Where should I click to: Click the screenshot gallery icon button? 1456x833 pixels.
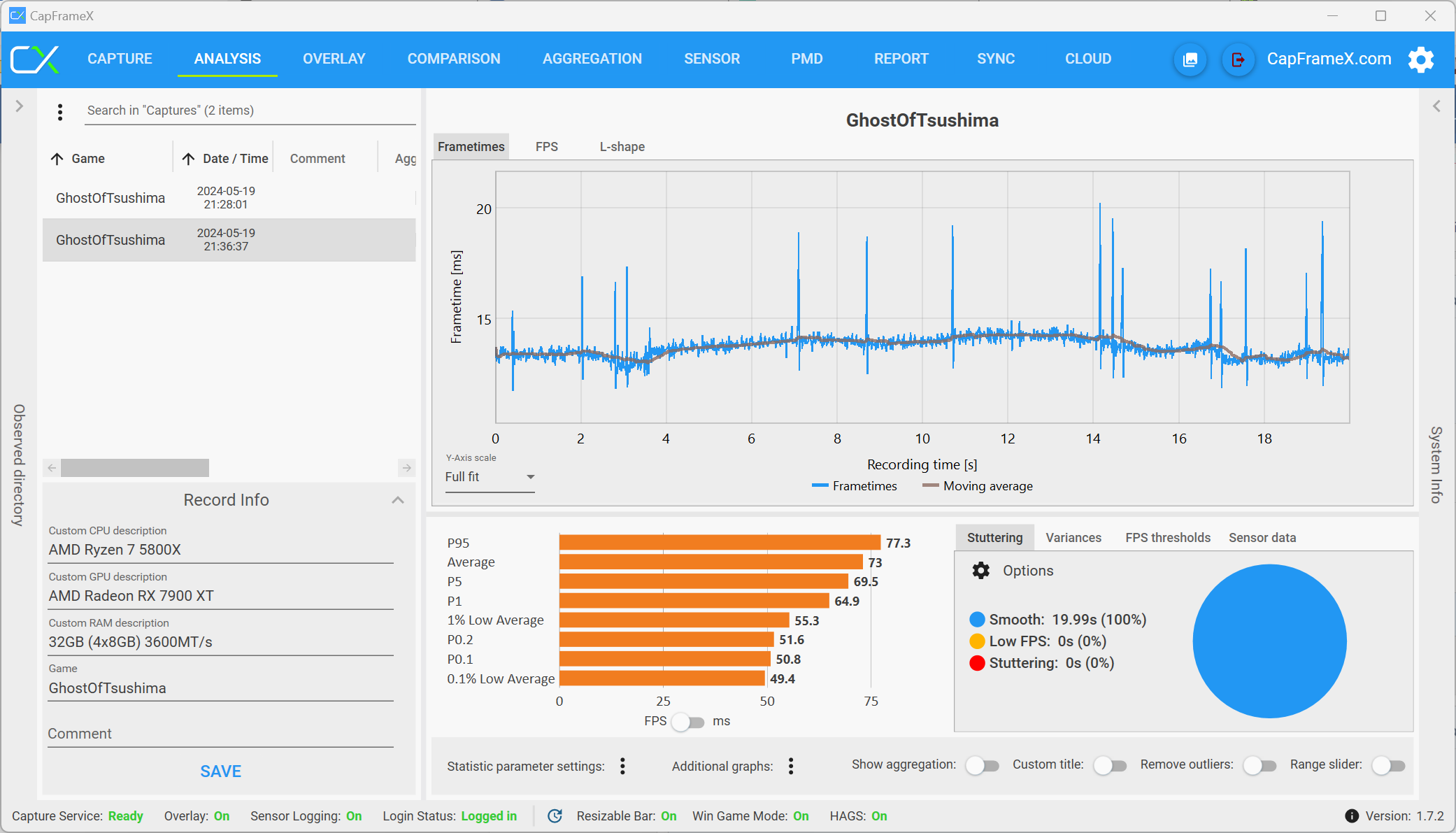[x=1190, y=59]
